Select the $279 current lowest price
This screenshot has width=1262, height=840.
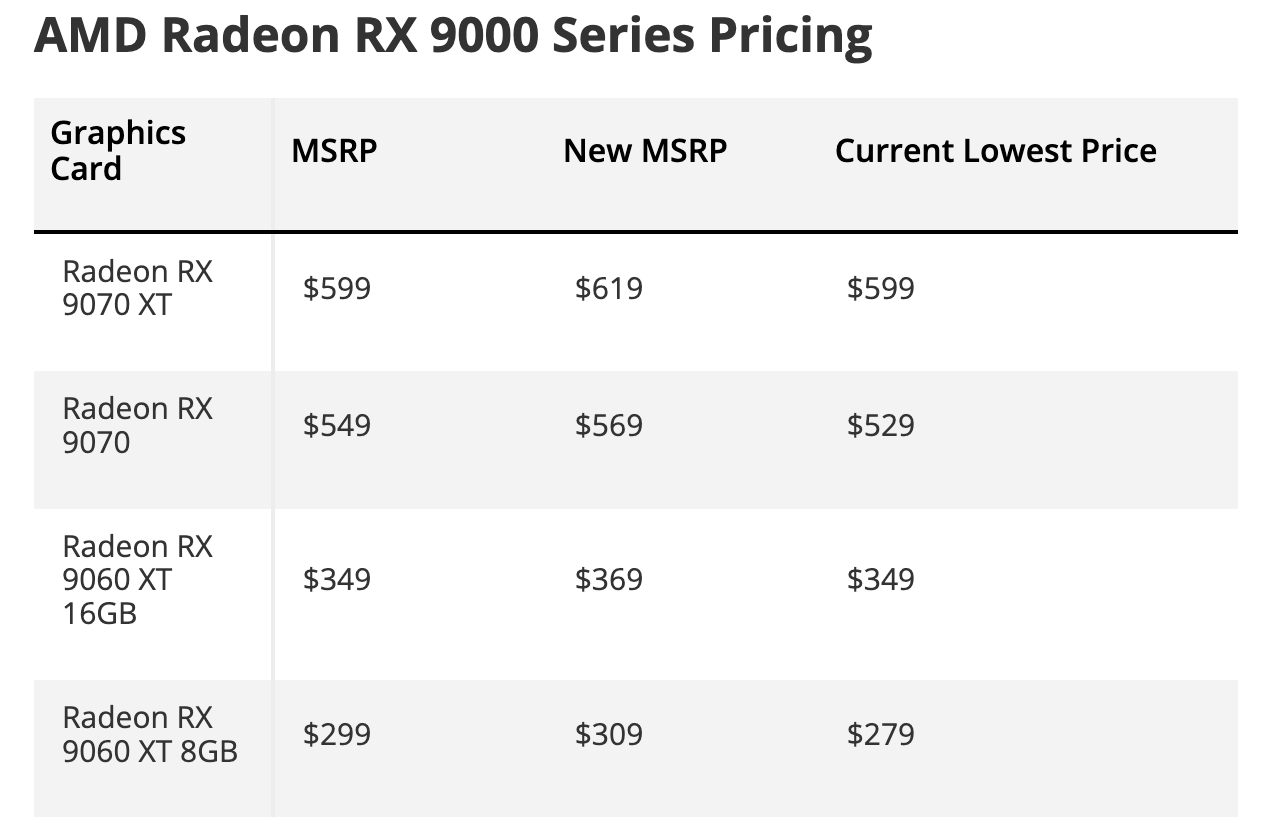880,735
